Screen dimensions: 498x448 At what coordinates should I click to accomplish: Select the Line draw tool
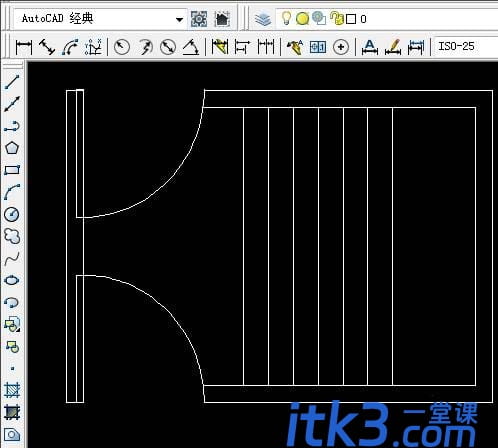click(12, 82)
